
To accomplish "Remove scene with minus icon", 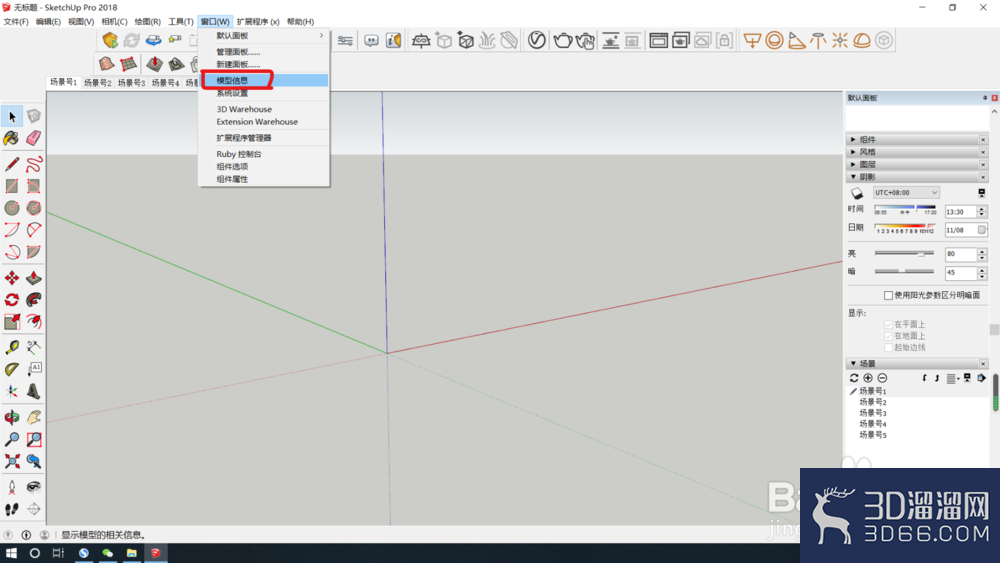I will point(882,378).
